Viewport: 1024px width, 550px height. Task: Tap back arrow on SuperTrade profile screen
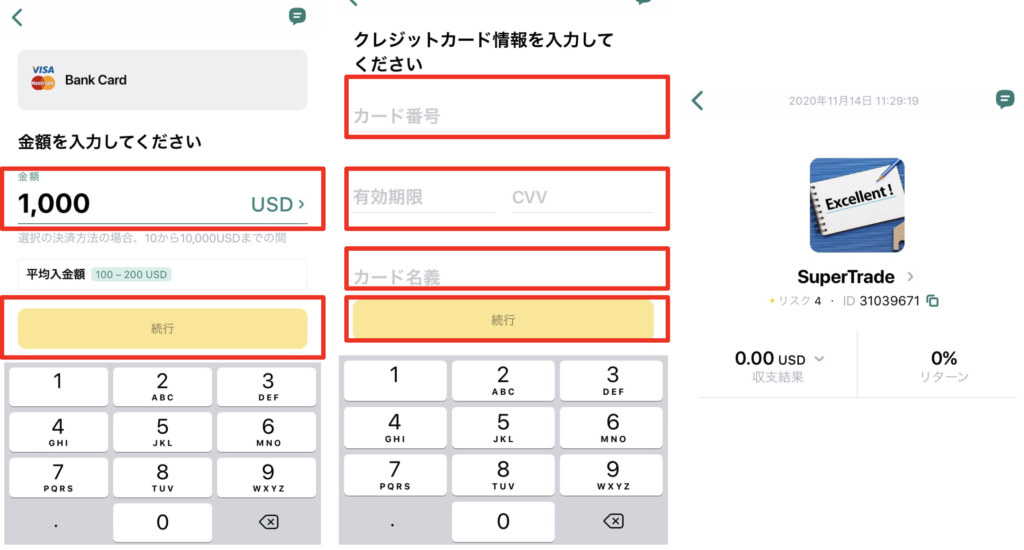click(697, 101)
